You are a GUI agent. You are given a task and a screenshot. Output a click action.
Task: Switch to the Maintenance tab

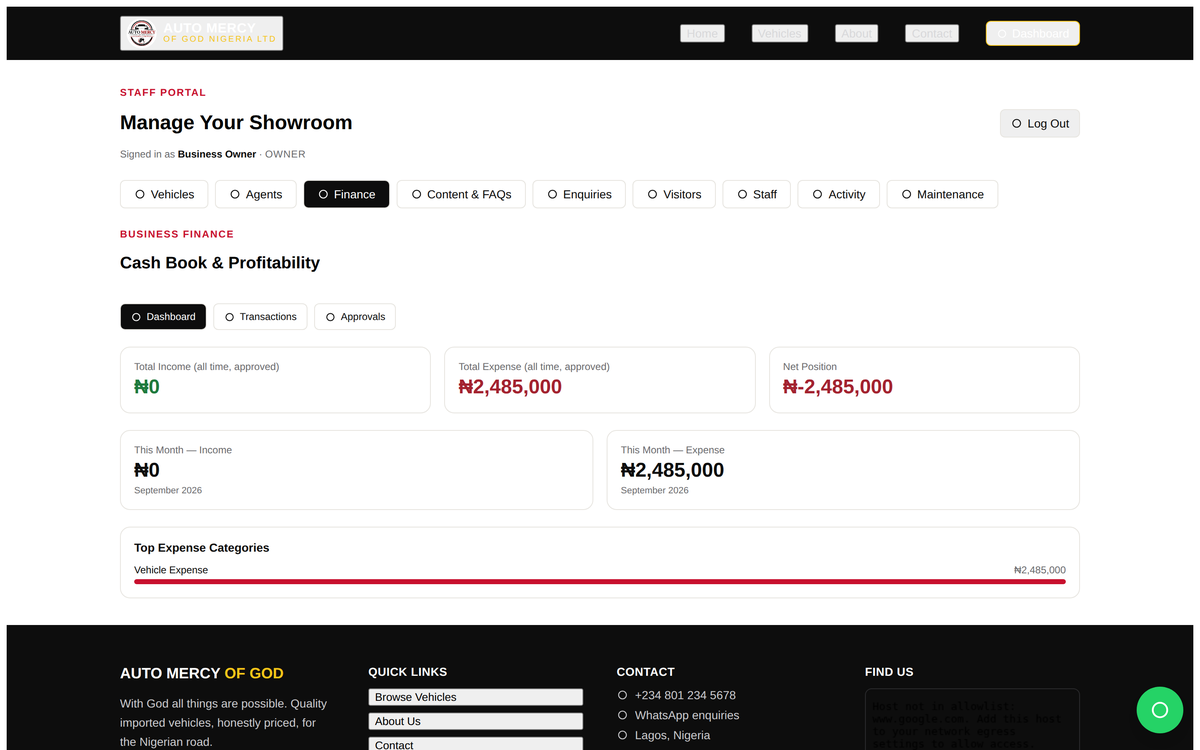(942, 194)
